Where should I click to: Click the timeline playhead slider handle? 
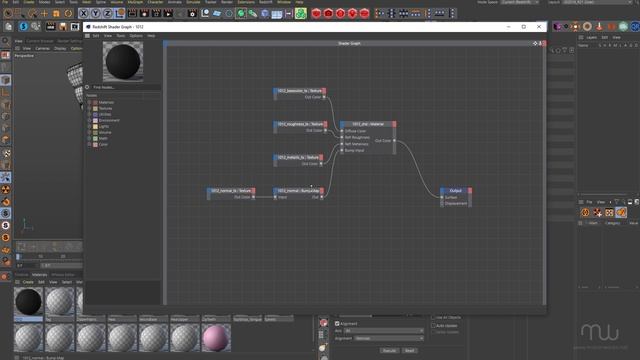coord(18,257)
